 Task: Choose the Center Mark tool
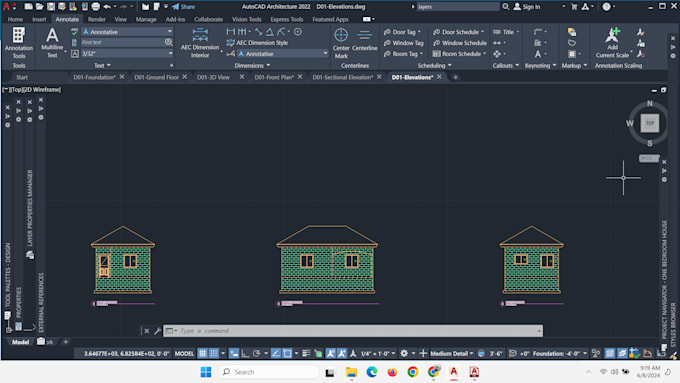click(x=341, y=43)
